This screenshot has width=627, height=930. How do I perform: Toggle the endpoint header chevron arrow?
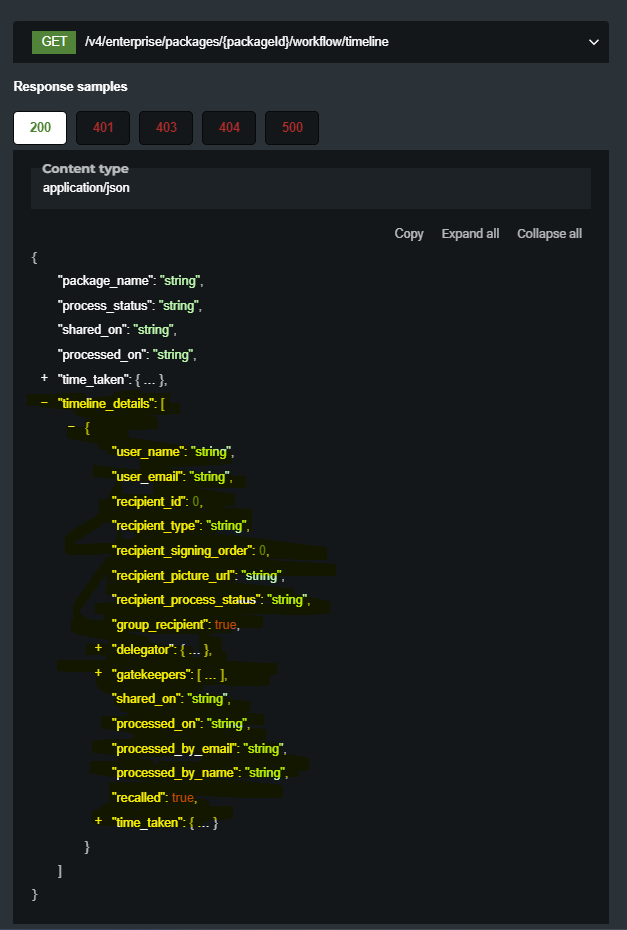tap(594, 42)
